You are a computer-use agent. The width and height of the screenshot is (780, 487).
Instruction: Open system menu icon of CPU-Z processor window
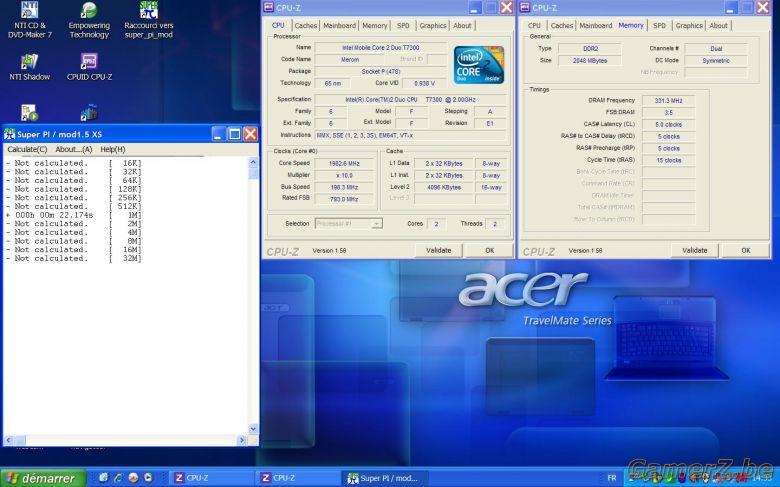pyautogui.click(x=269, y=7)
